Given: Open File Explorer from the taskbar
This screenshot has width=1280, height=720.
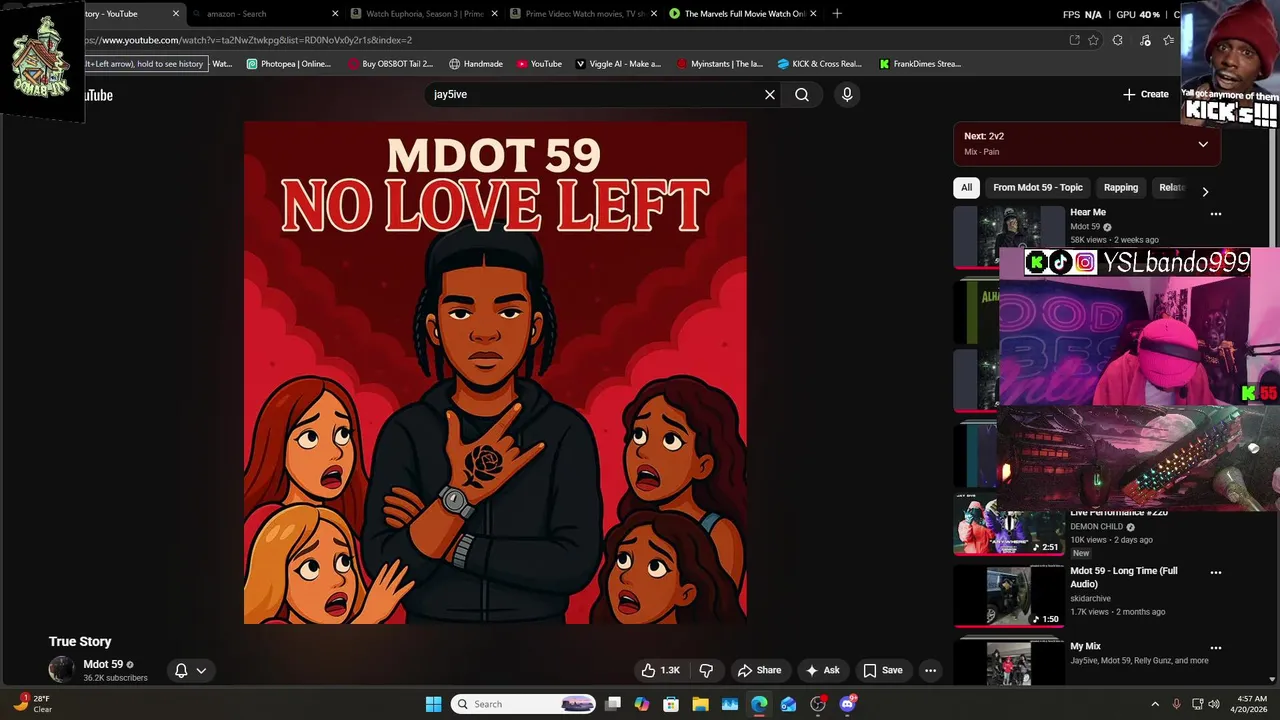Looking at the screenshot, I should coord(700,704).
